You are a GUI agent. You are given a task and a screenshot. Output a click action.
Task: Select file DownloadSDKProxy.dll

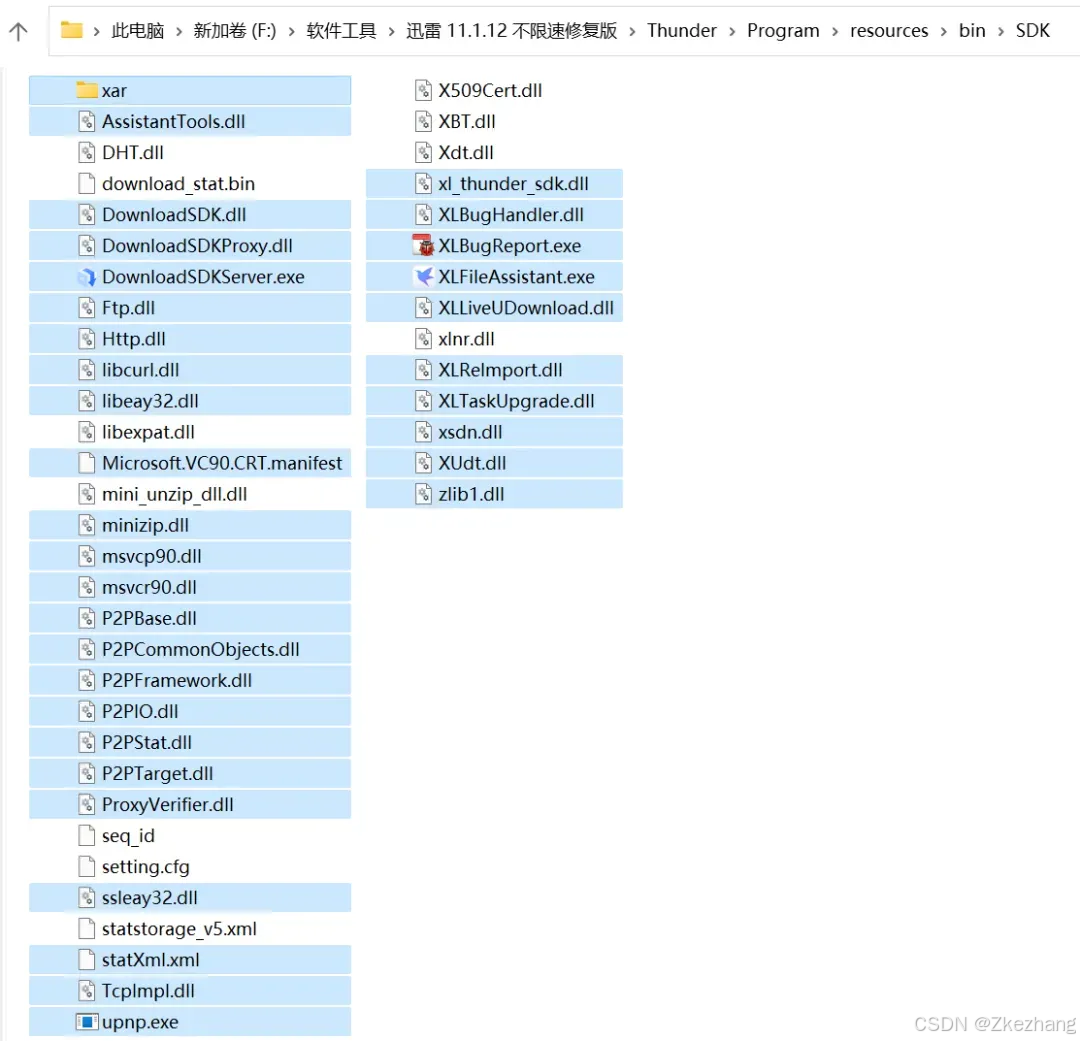click(190, 246)
